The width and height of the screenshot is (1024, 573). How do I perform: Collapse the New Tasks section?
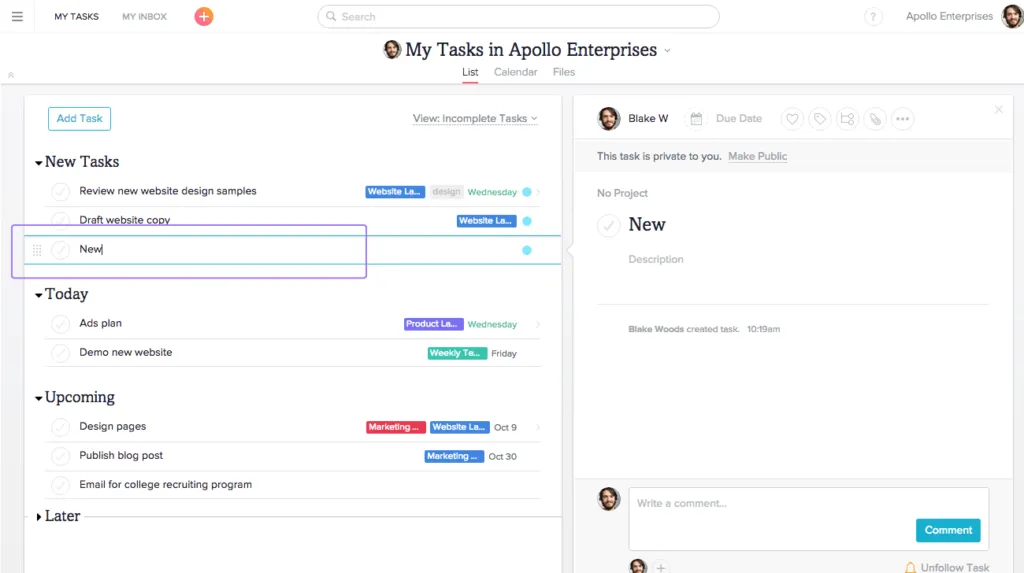pyautogui.click(x=39, y=163)
